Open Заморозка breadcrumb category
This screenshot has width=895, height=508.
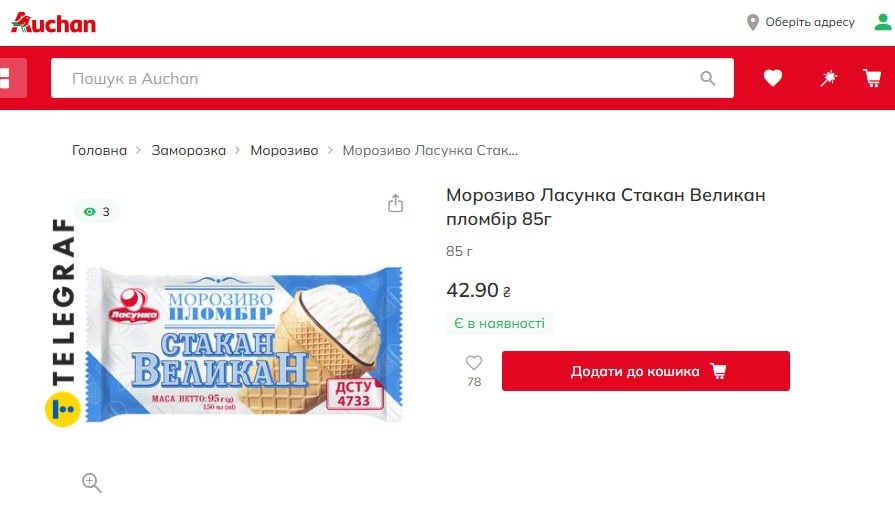(x=188, y=150)
